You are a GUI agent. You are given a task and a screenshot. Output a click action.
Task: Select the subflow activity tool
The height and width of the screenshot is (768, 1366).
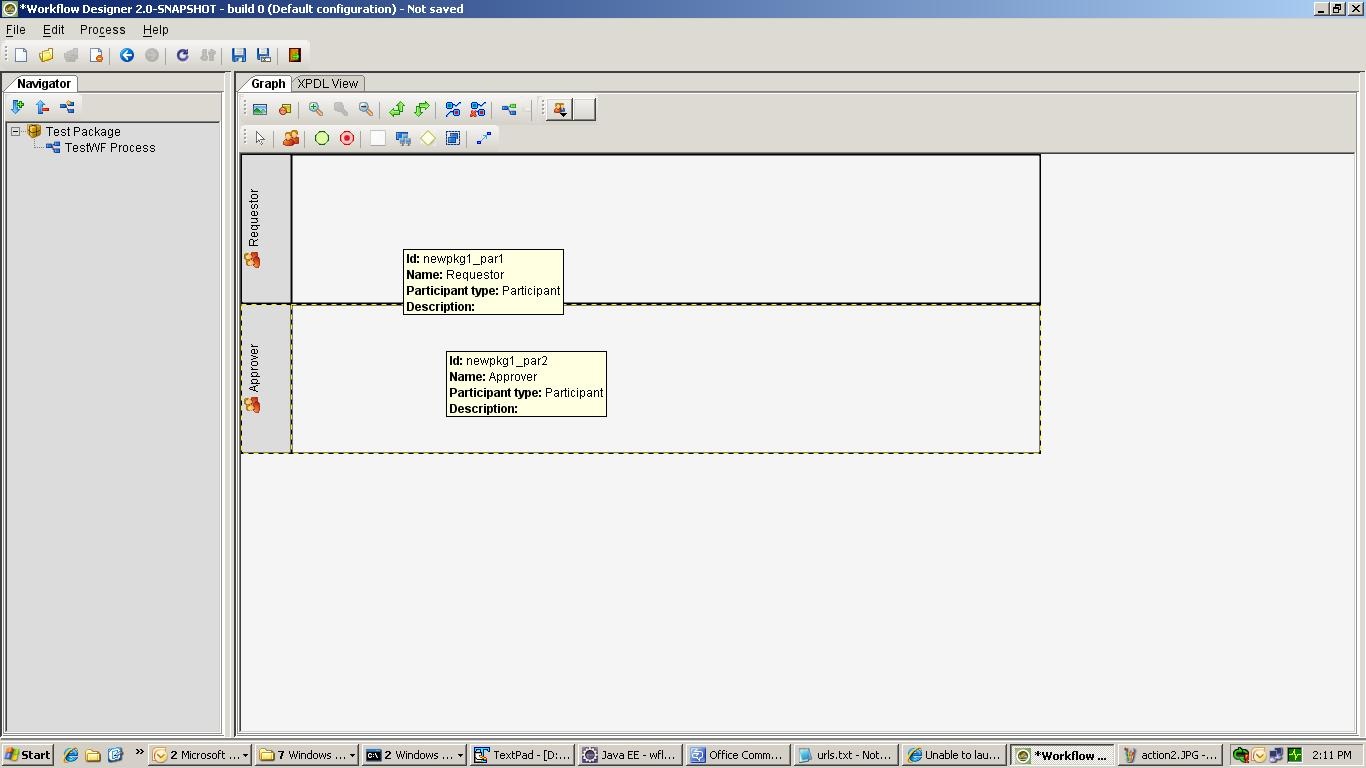pyautogui.click(x=403, y=138)
